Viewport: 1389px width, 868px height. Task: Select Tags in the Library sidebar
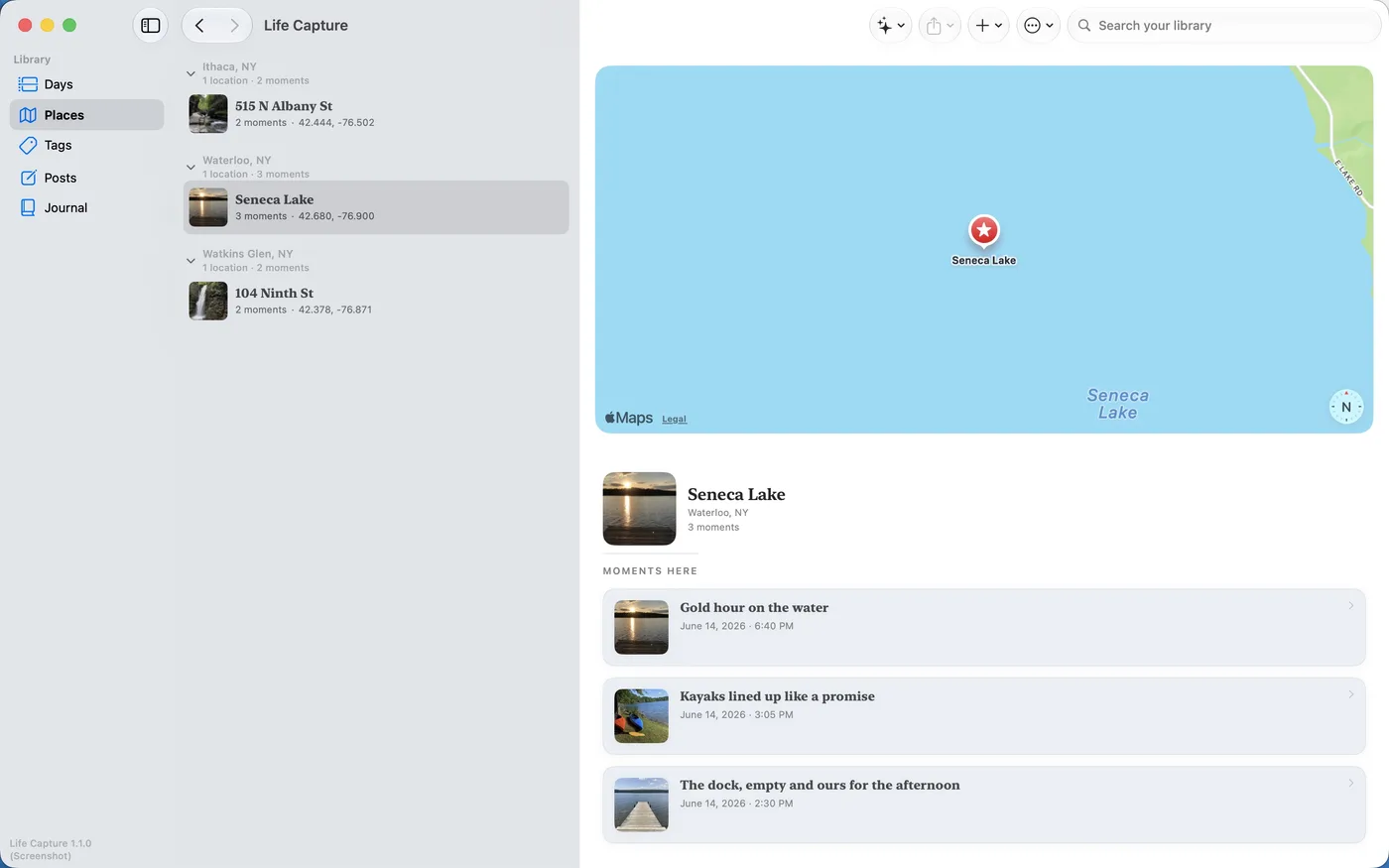pyautogui.click(x=86, y=146)
